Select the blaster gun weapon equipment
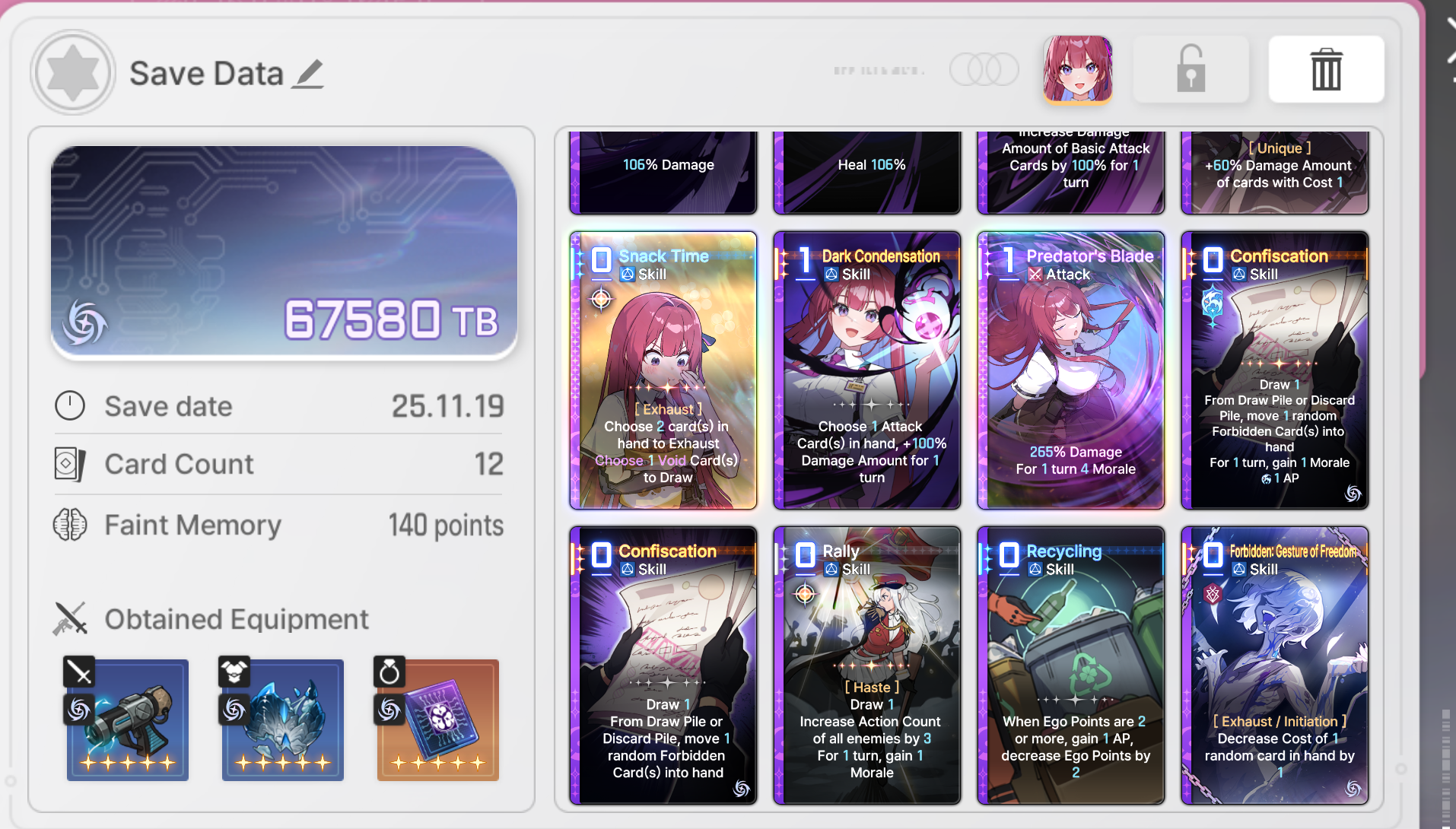Image resolution: width=1456 pixels, height=829 pixels. click(x=128, y=719)
